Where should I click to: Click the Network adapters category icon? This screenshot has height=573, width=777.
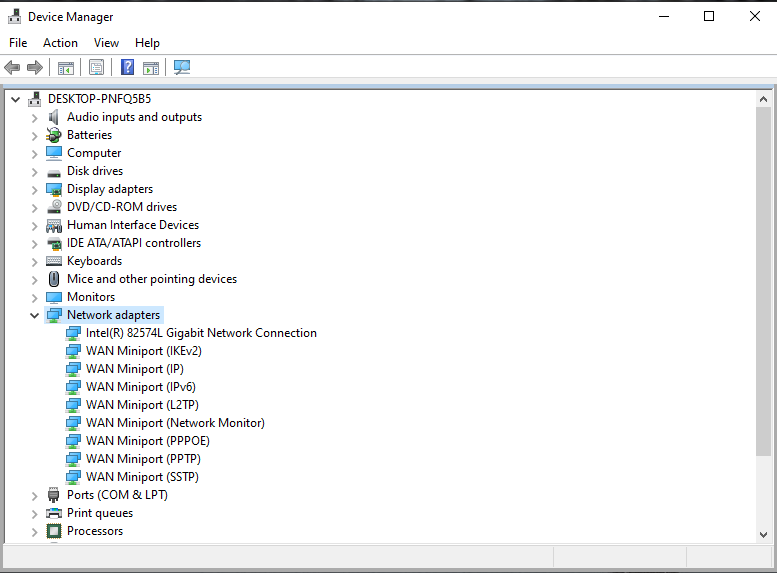click(x=54, y=315)
